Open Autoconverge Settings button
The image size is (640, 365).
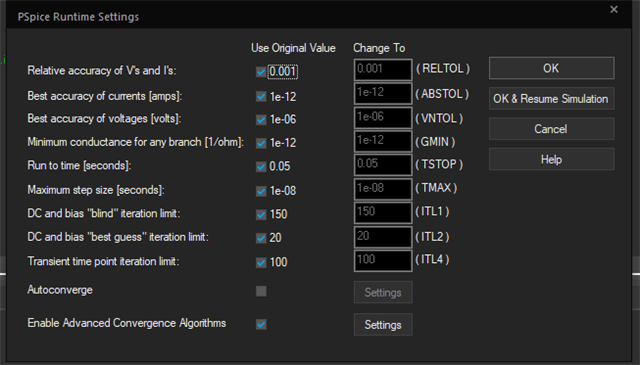point(383,292)
